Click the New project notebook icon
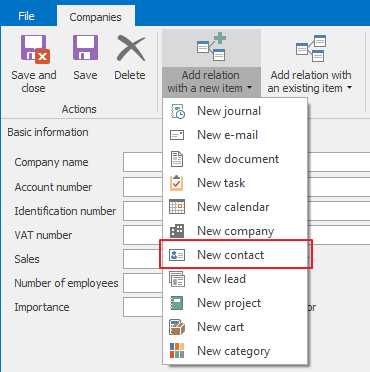 177,303
